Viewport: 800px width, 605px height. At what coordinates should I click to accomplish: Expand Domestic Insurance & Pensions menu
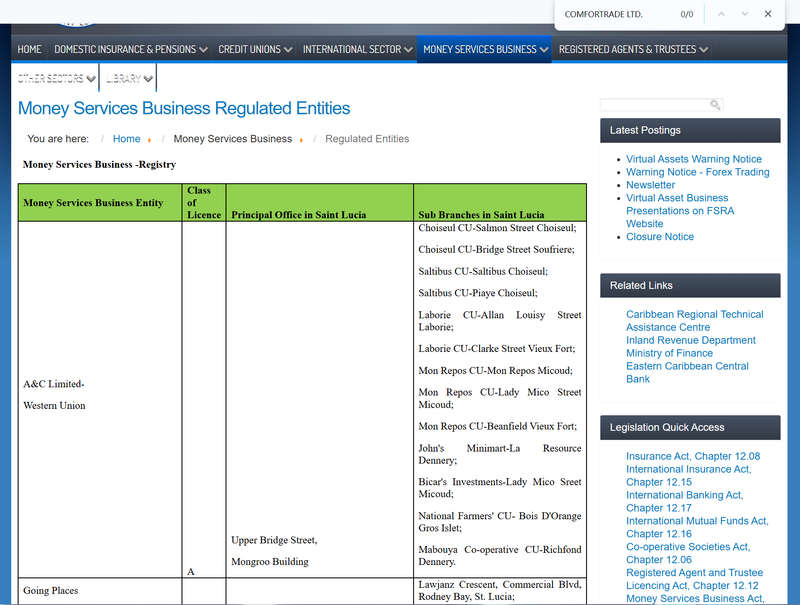point(131,49)
